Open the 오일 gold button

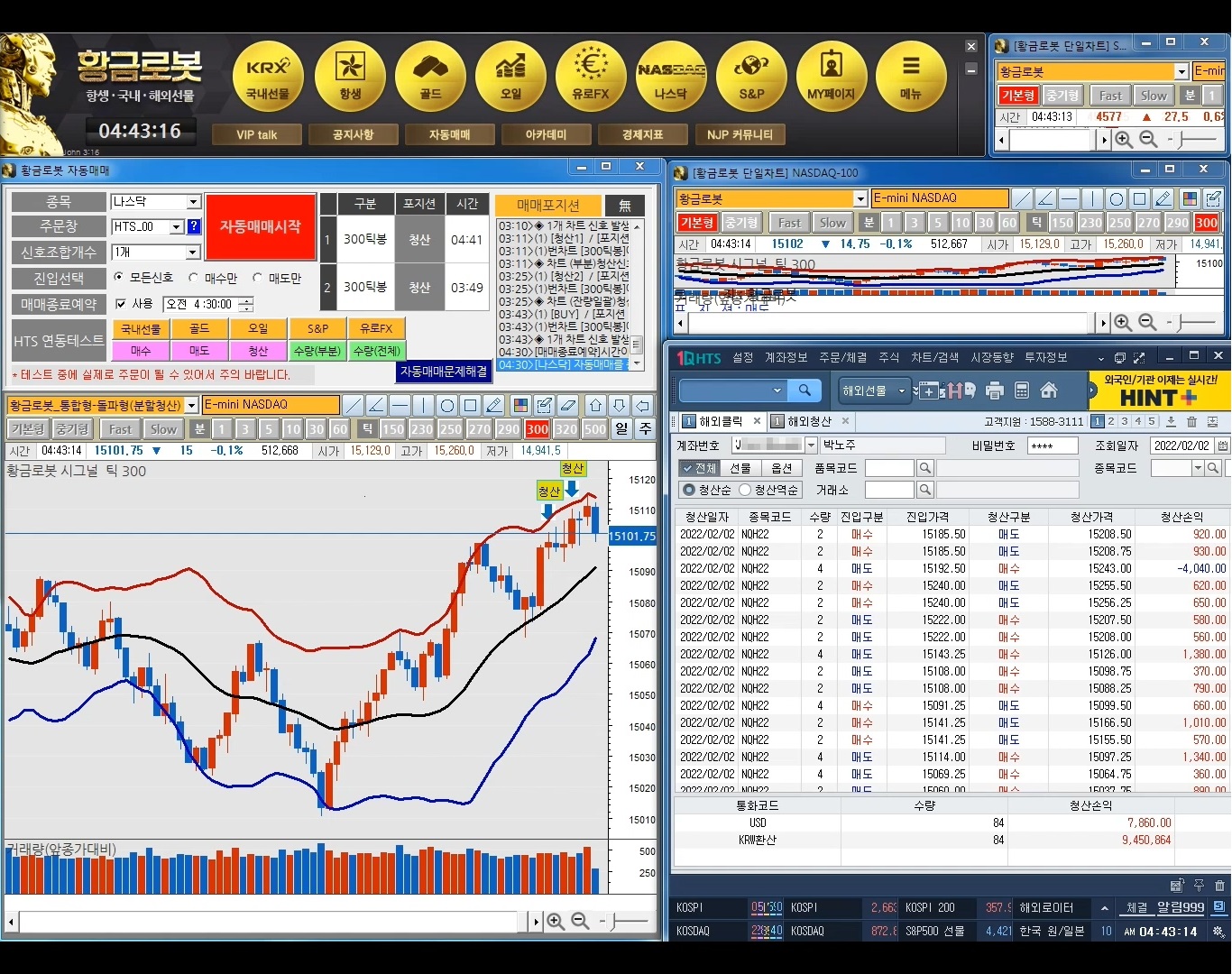tap(510, 77)
